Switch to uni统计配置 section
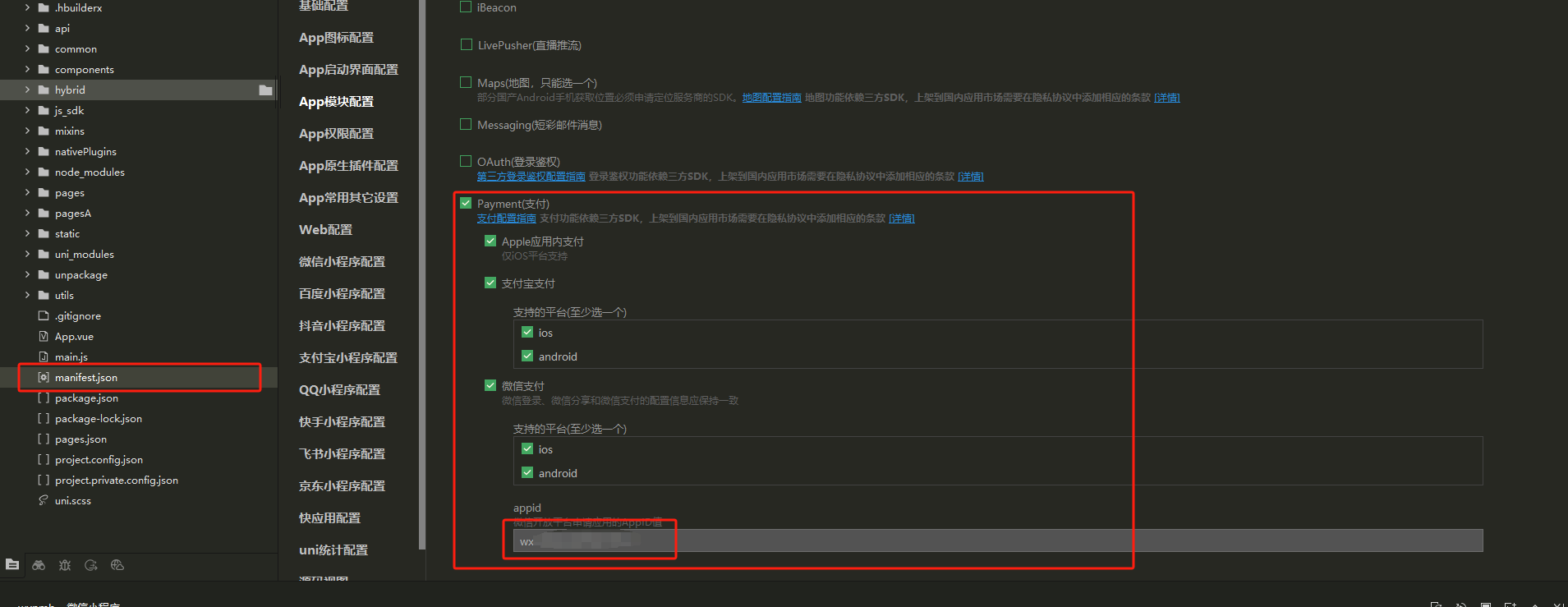Viewport: 1568px width, 607px height. coord(333,550)
